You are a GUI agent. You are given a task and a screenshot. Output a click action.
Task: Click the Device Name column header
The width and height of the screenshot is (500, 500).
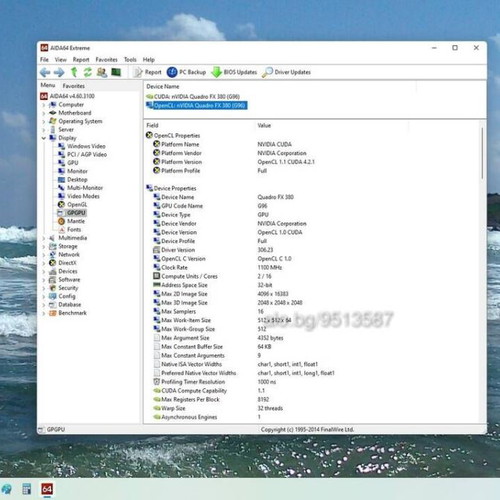pos(163,86)
